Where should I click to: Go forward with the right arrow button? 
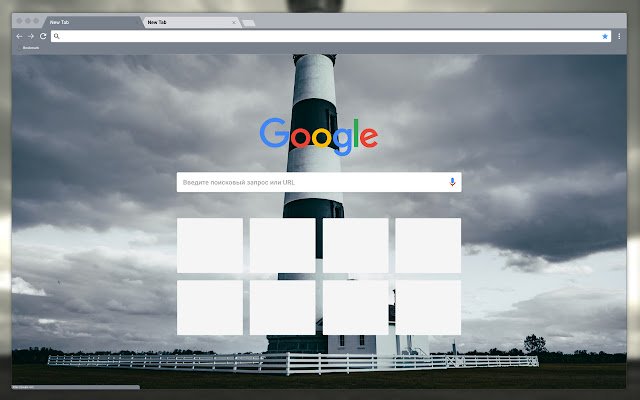click(x=31, y=36)
